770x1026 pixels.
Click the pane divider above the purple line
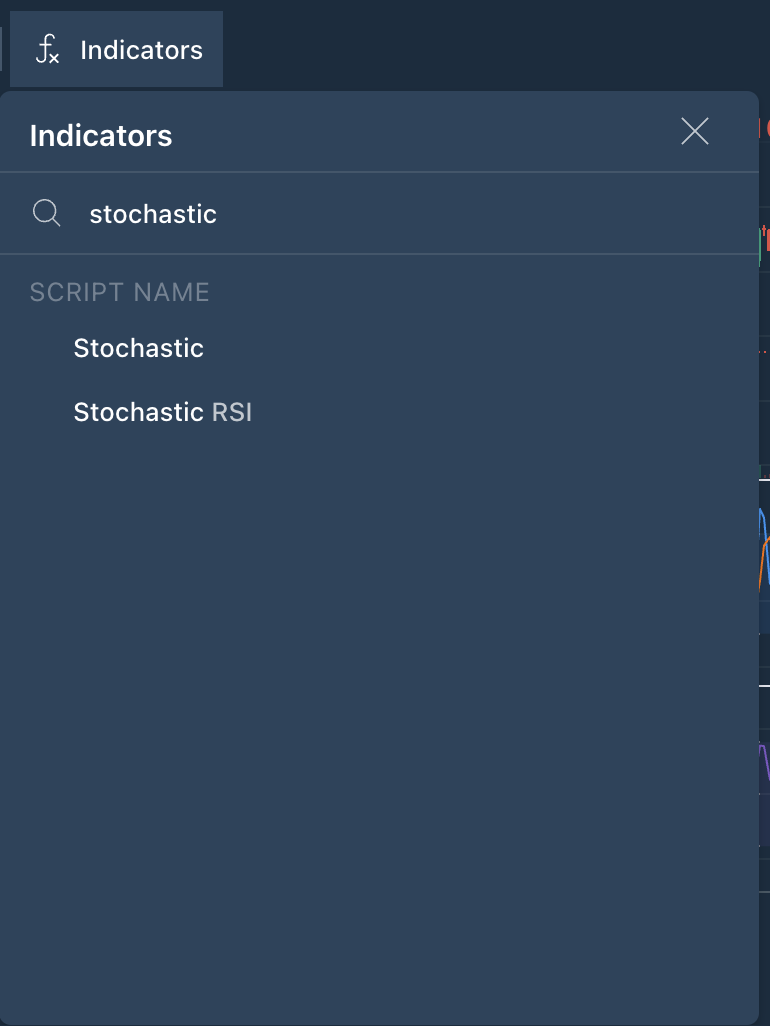tap(764, 686)
